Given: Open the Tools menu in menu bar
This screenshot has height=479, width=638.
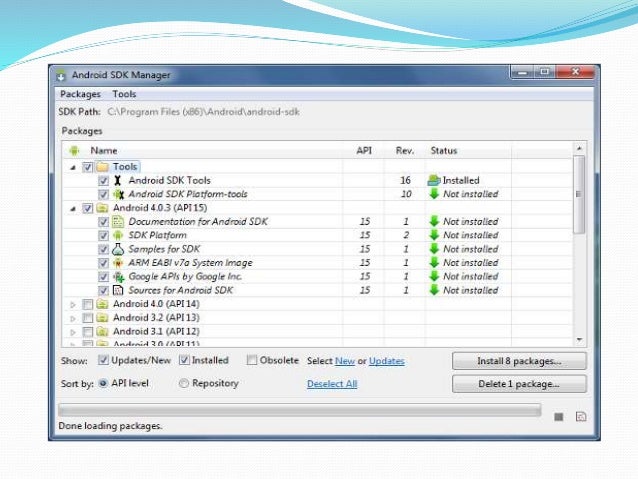Looking at the screenshot, I should point(124,94).
